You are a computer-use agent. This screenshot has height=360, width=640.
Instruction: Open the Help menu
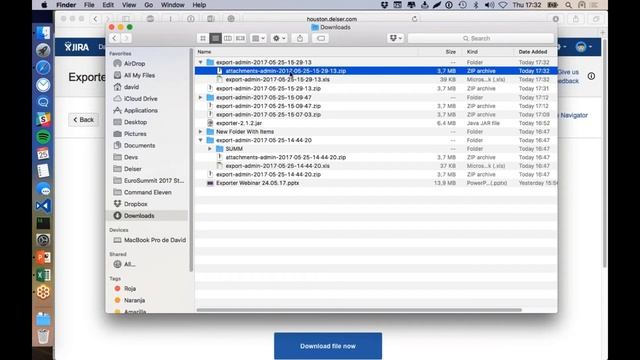(199, 5)
